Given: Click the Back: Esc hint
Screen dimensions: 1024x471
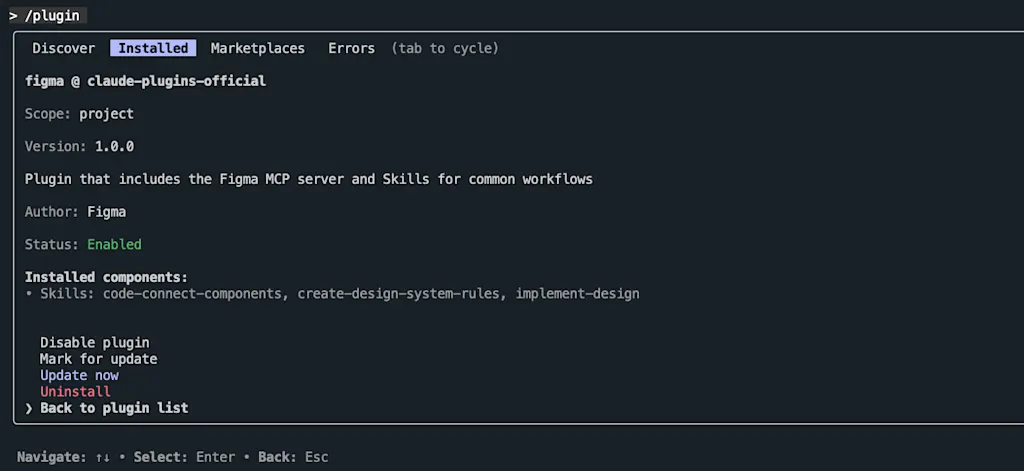Looking at the screenshot, I should [x=293, y=457].
